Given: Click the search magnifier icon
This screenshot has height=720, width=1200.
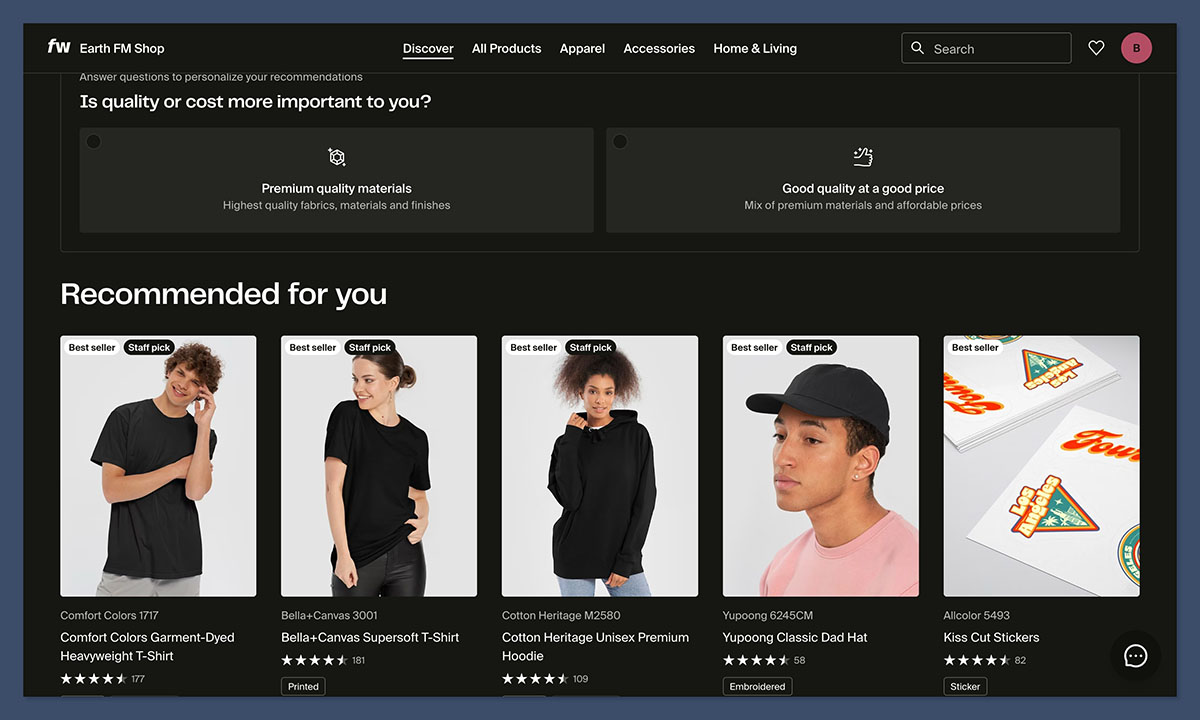Looking at the screenshot, I should [x=918, y=48].
